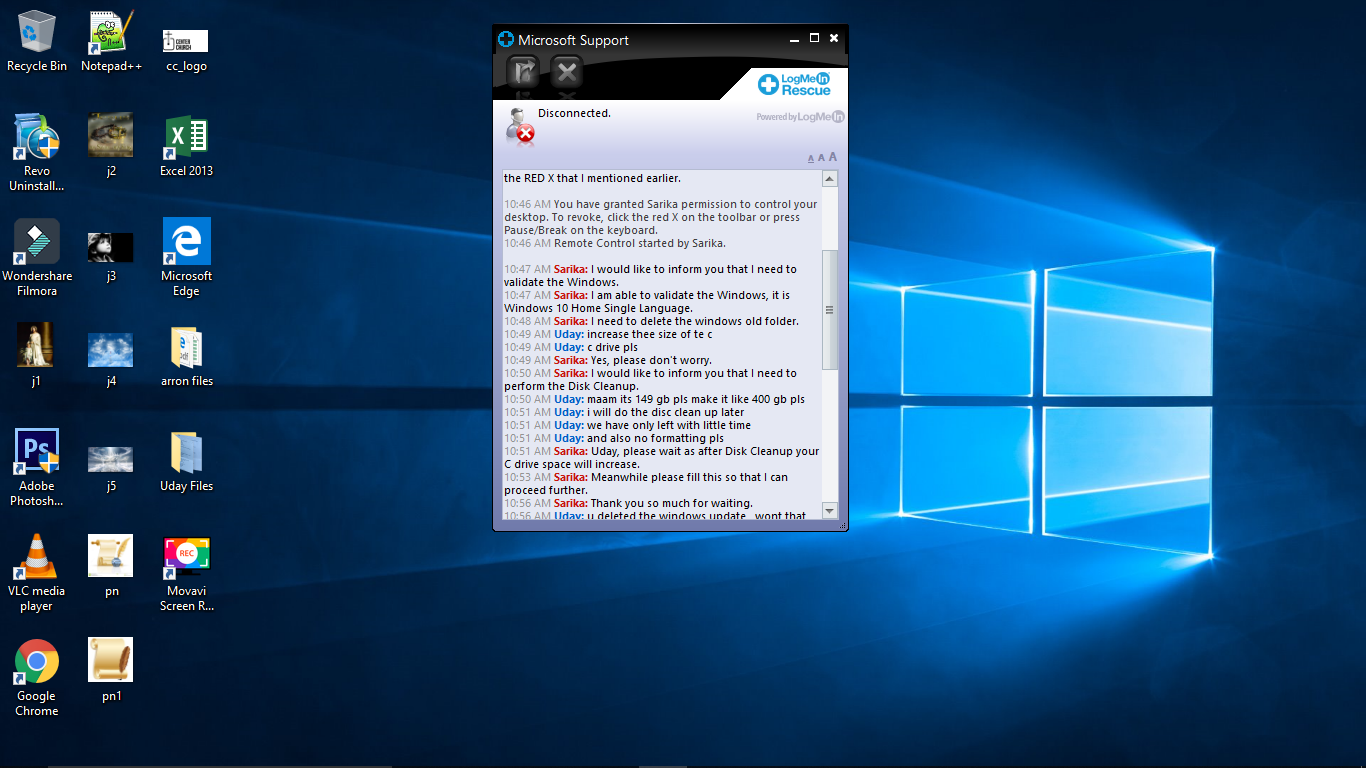Minimize the Microsoft Support window
The width and height of the screenshot is (1366, 768).
(x=794, y=39)
